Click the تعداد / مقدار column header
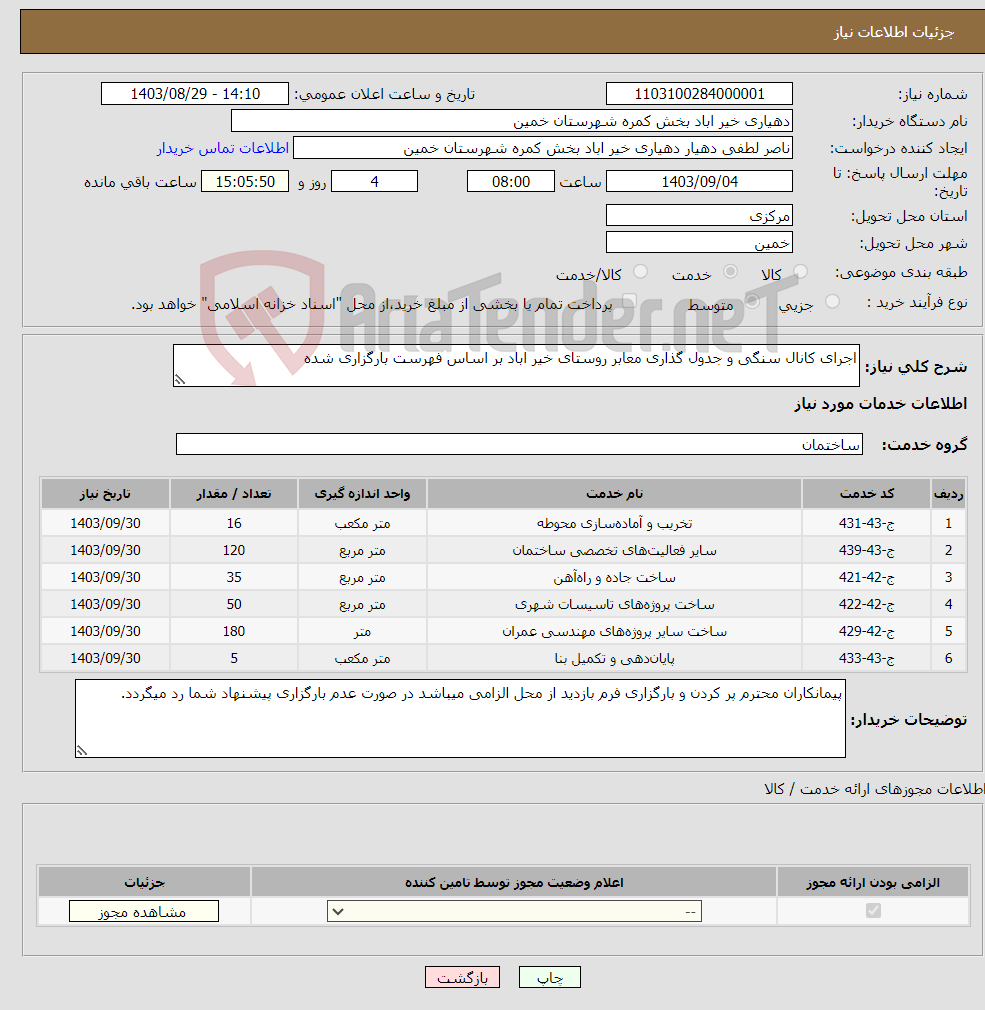The height and width of the screenshot is (1010, 985). (234, 493)
